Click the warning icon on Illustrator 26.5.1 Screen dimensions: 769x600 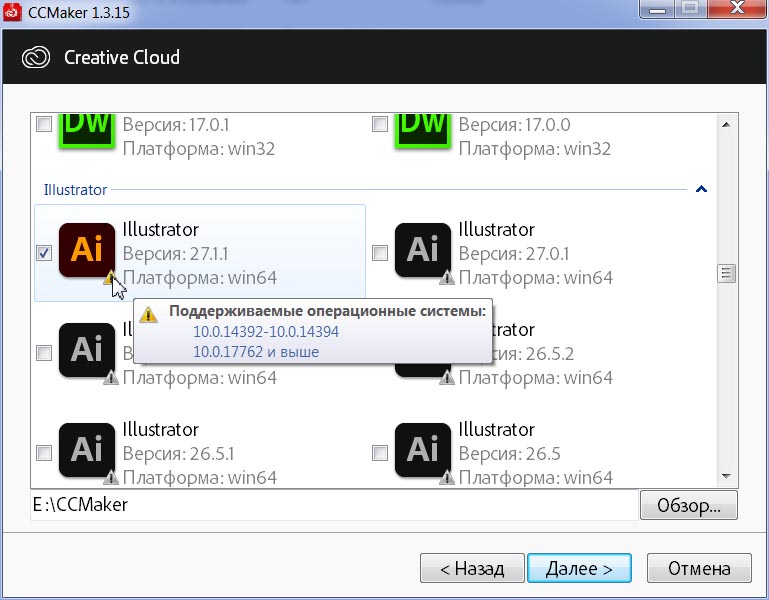(111, 478)
